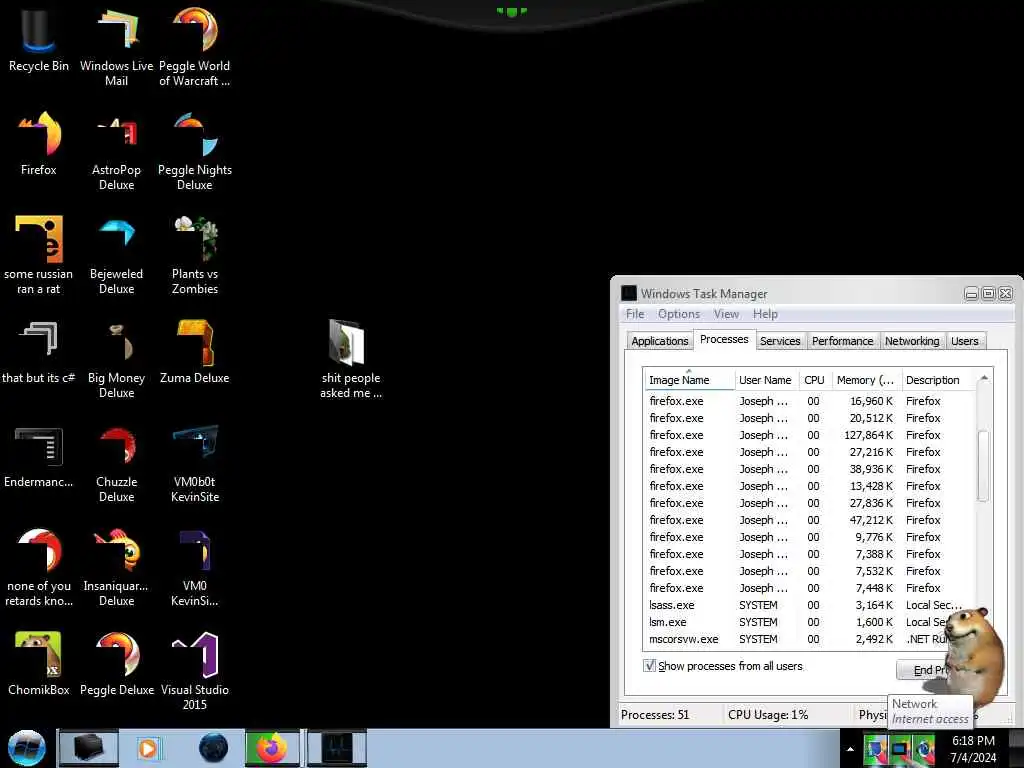
Task: Switch to the Services tab
Action: [x=780, y=341]
